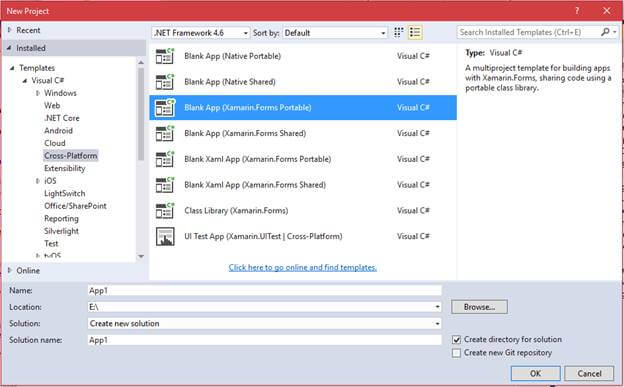
Task: Select Extensibility in the templates tree
Action: (x=65, y=168)
